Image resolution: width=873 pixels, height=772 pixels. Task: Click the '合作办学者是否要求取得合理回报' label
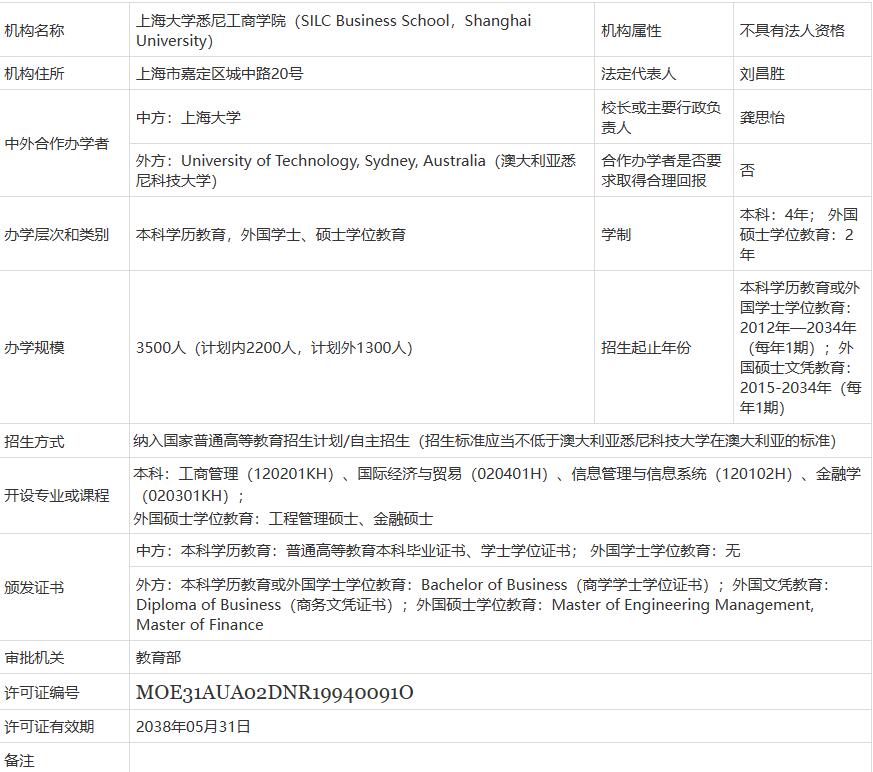(661, 170)
